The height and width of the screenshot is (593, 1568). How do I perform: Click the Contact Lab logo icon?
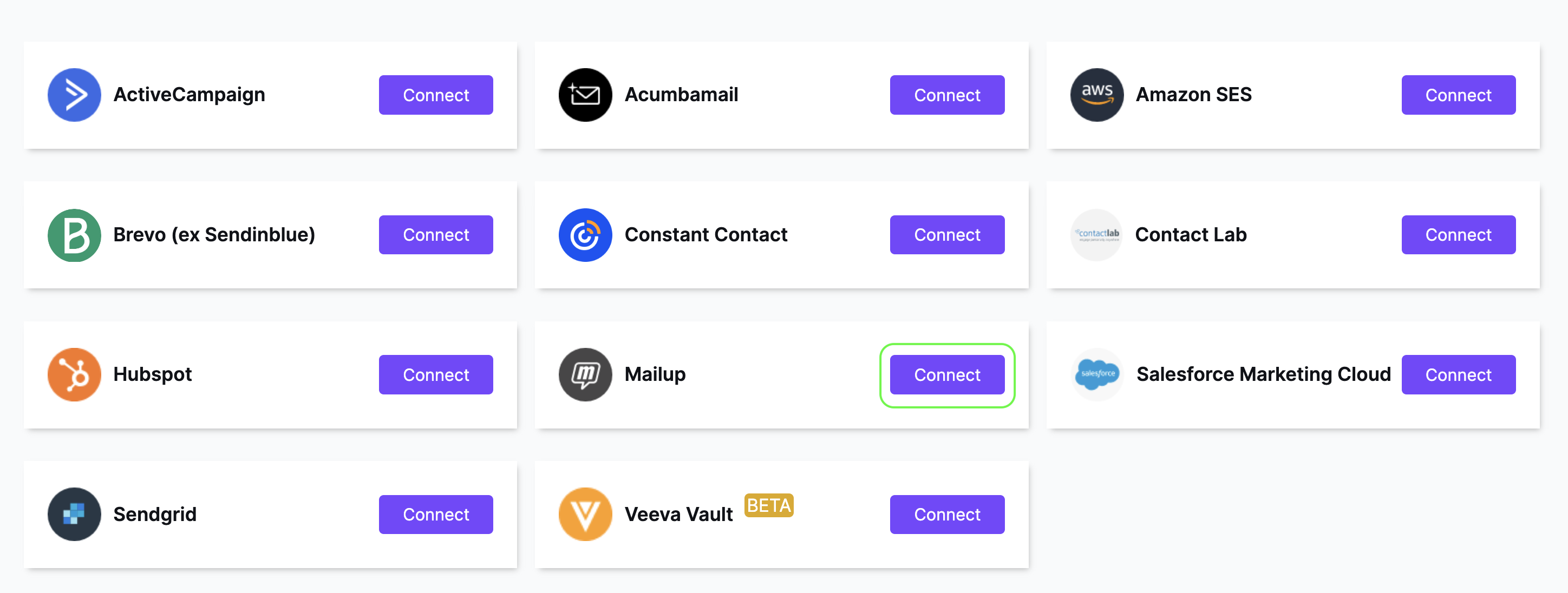1096,235
